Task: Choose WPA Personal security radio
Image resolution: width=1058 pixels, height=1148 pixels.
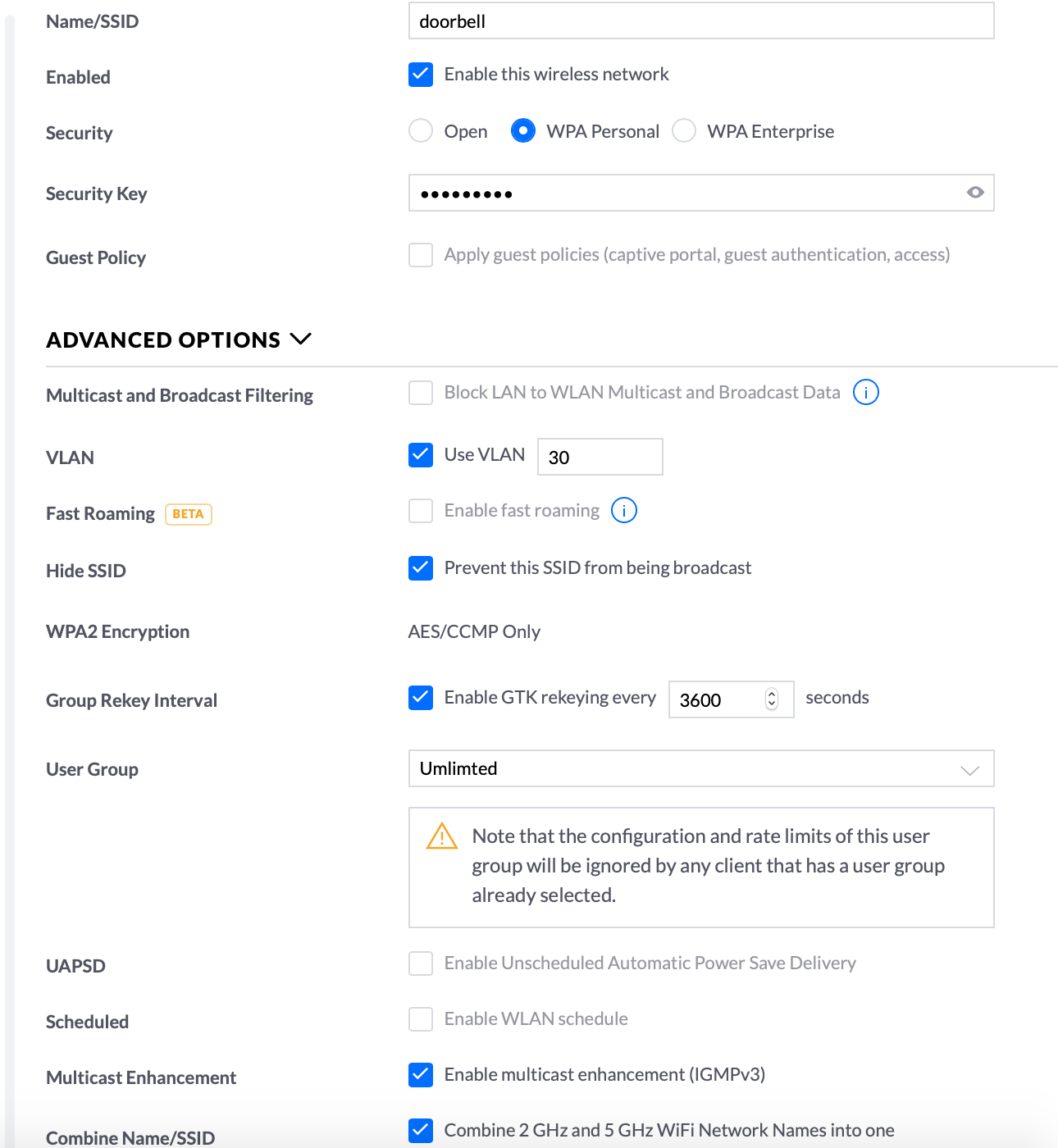Action: 523,130
